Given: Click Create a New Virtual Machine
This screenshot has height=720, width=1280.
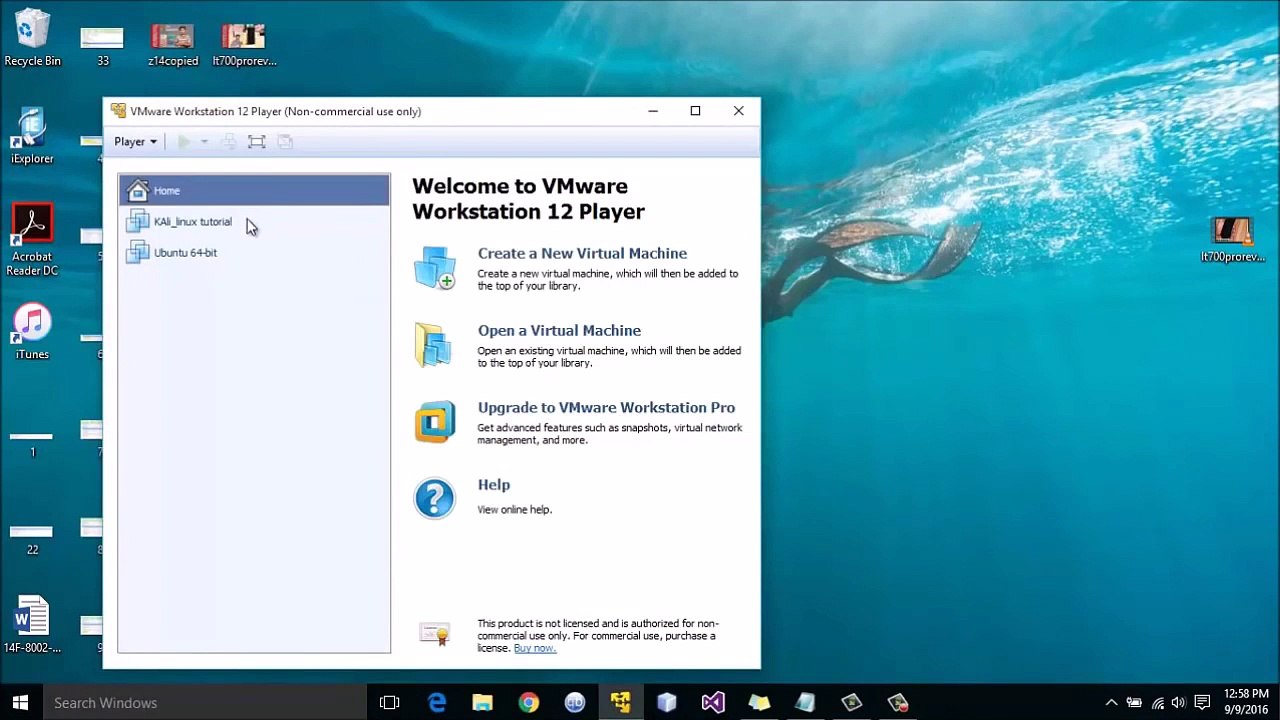Looking at the screenshot, I should click(582, 254).
